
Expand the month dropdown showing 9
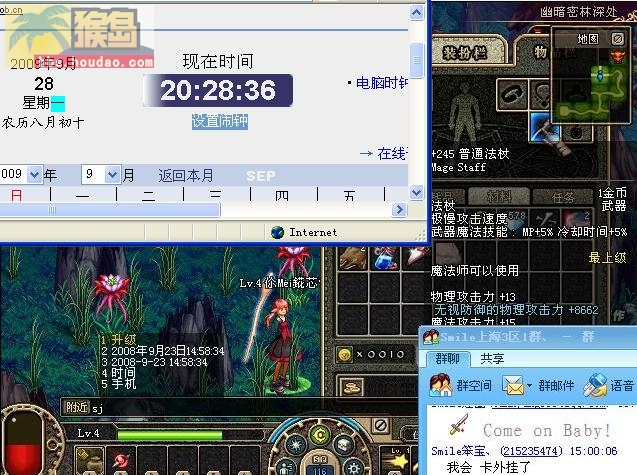(112, 175)
